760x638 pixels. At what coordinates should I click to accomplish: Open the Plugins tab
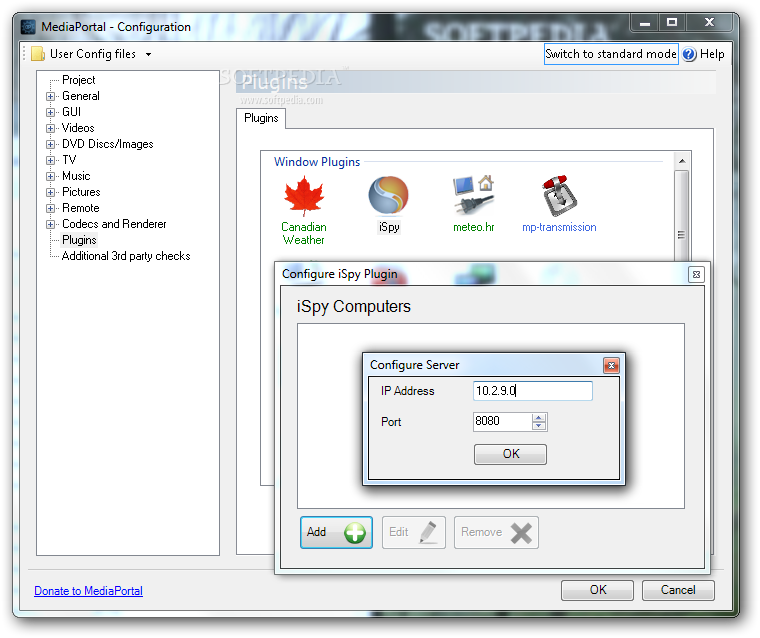point(261,118)
